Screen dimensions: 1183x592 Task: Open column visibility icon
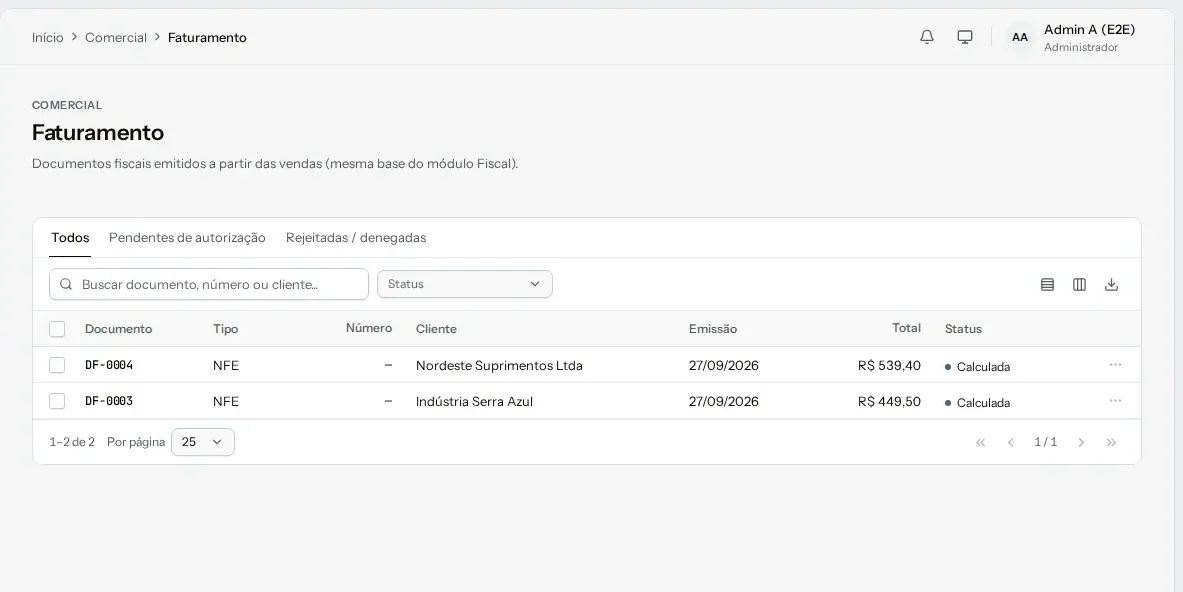[1080, 284]
